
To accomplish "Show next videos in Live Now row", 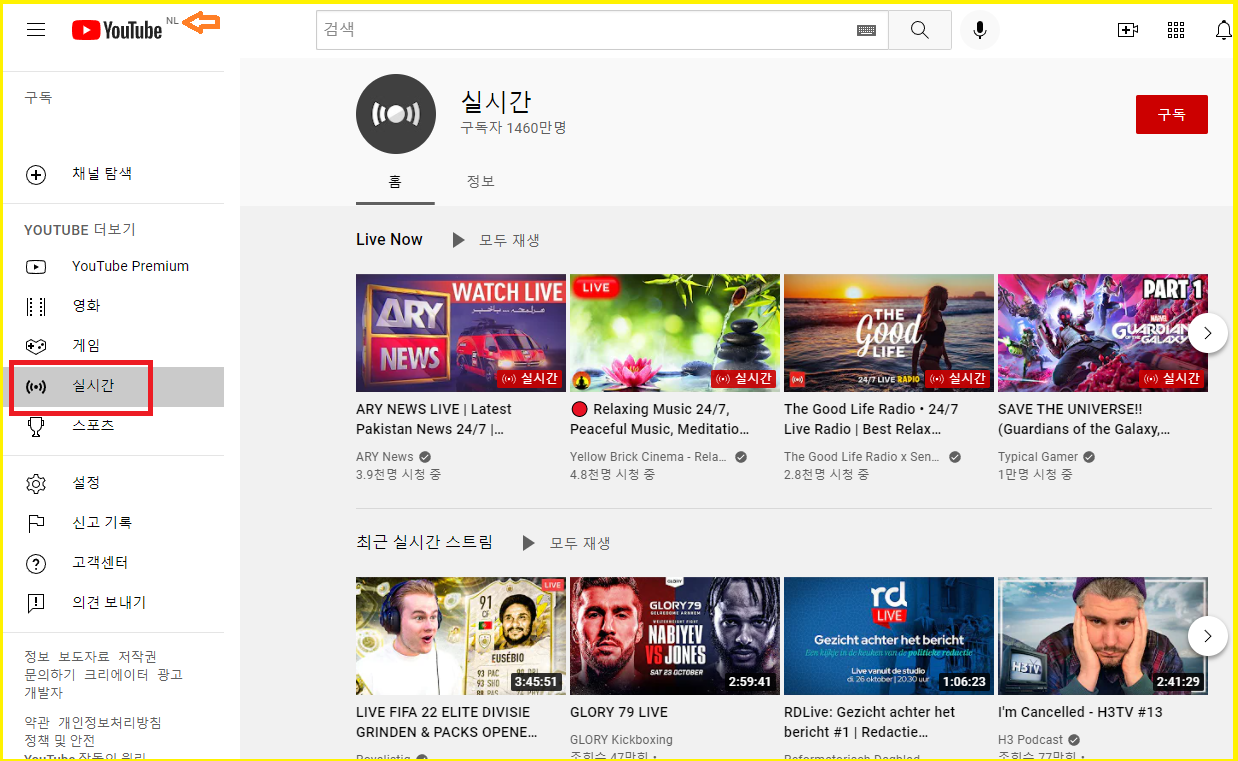I will pos(1208,333).
